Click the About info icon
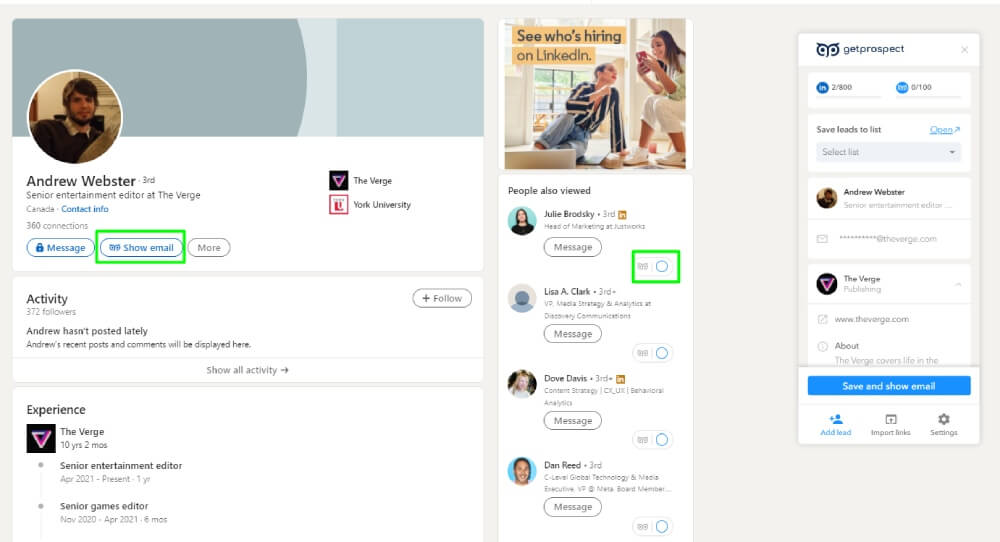This screenshot has height=542, width=1000. (823, 346)
